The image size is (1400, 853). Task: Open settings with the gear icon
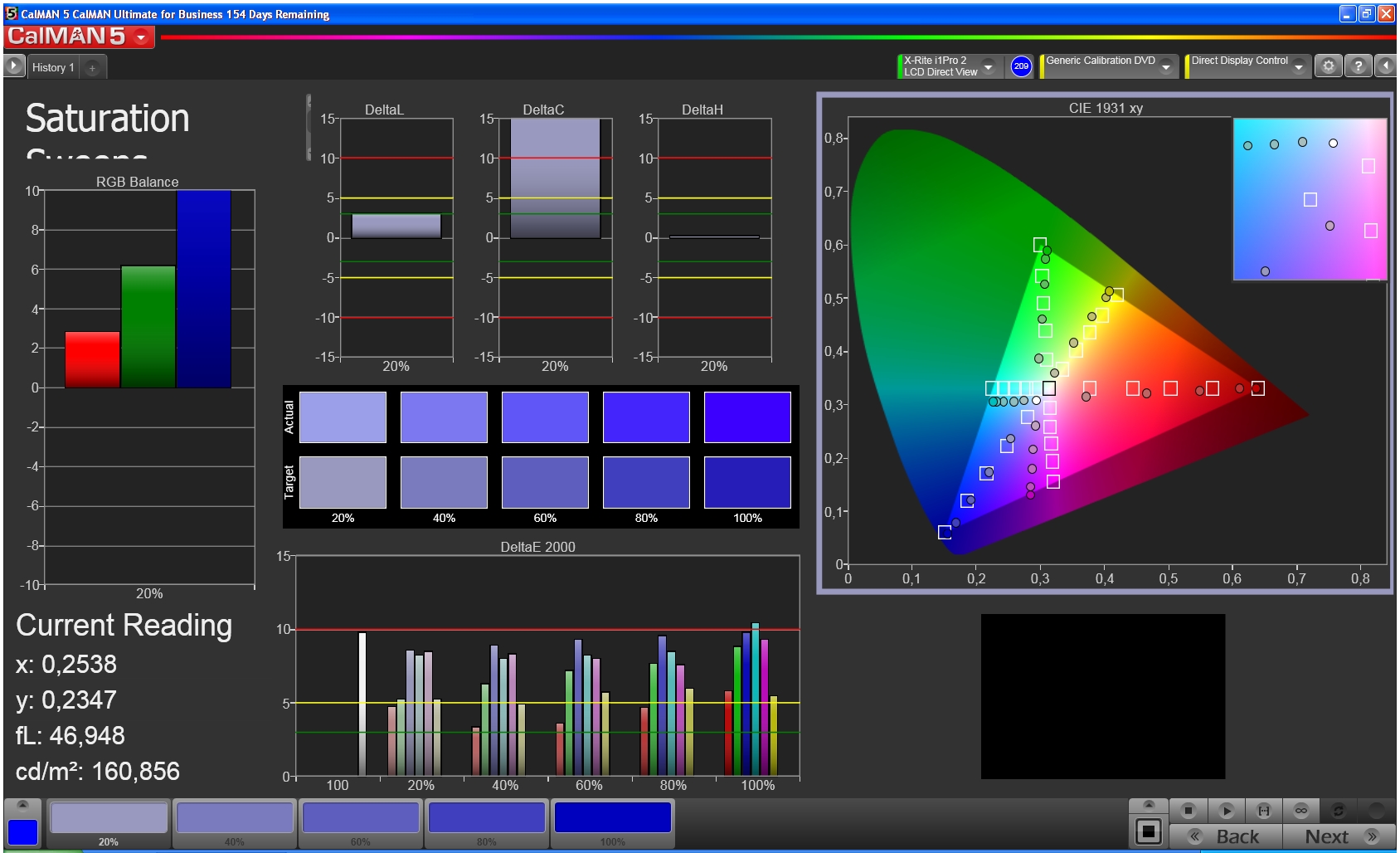click(1328, 66)
